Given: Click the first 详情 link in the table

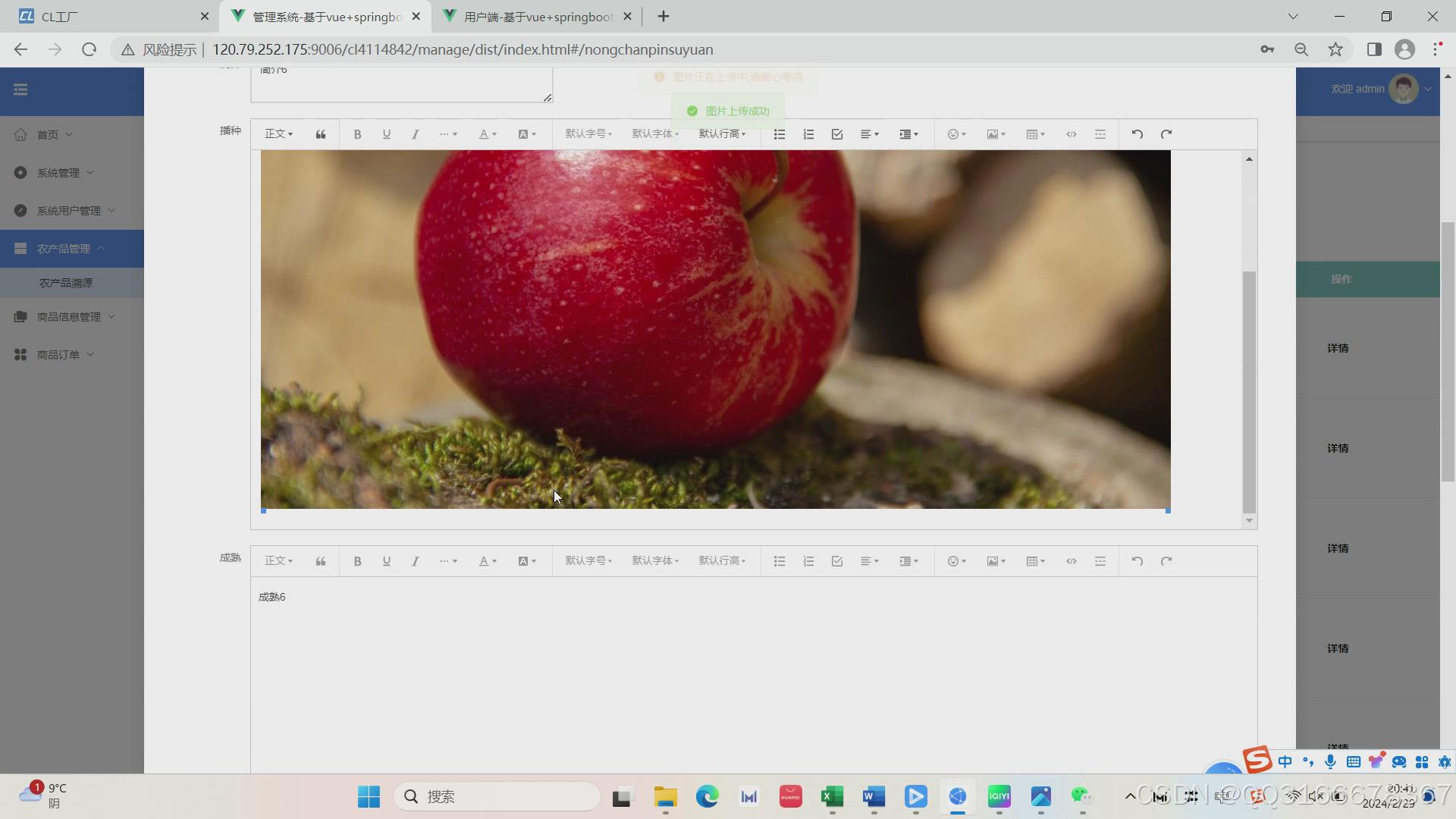Looking at the screenshot, I should click(x=1338, y=348).
